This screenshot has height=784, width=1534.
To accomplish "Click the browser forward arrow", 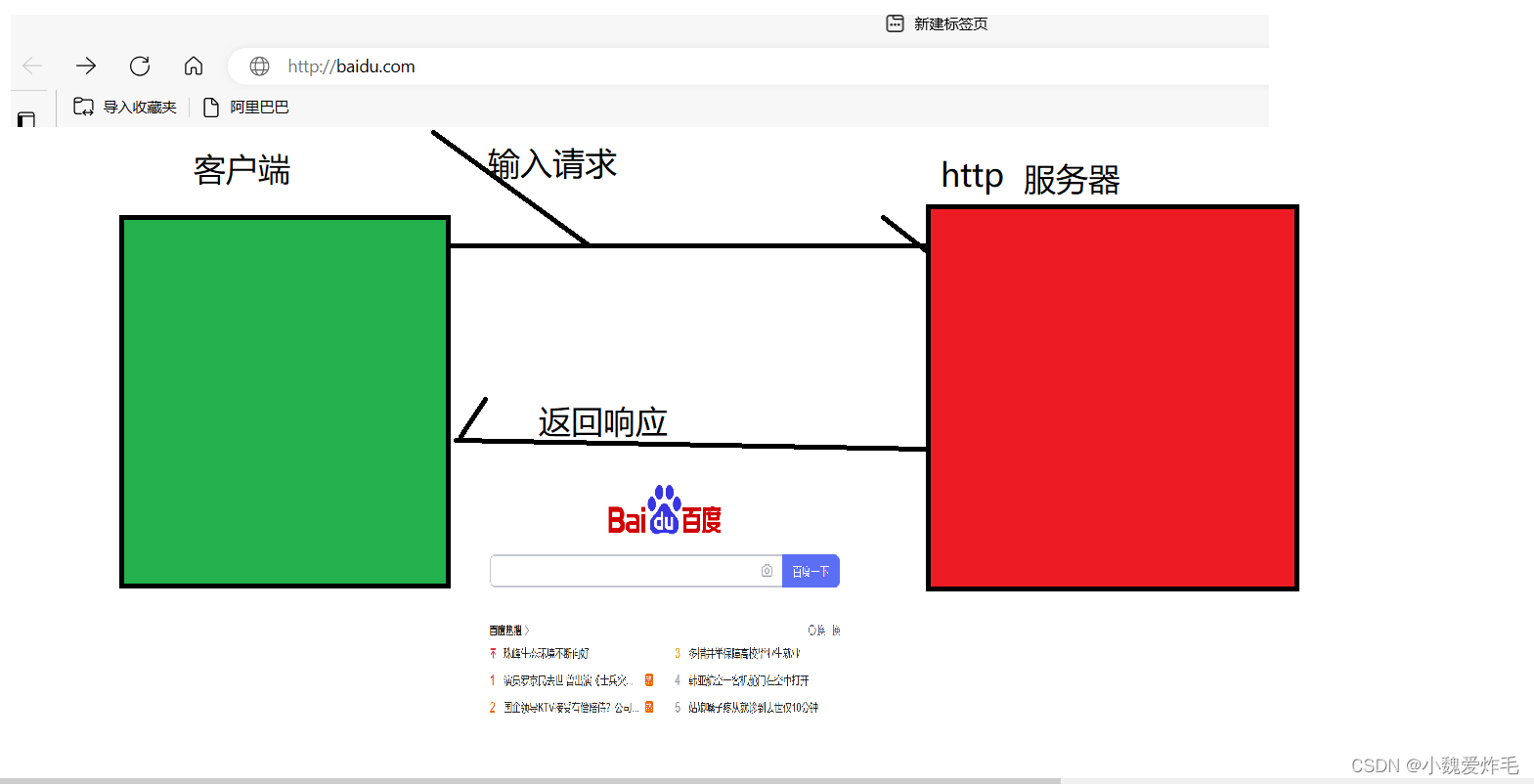I will click(x=86, y=65).
